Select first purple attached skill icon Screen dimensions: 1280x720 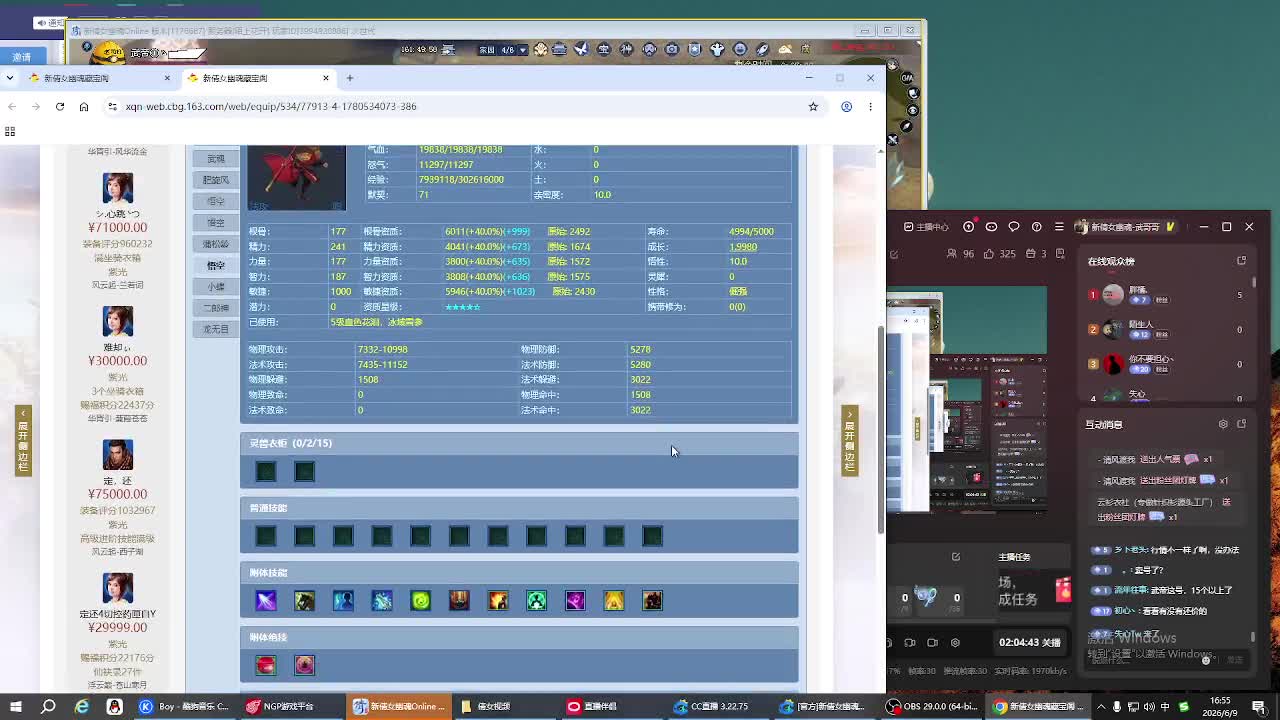click(x=266, y=600)
